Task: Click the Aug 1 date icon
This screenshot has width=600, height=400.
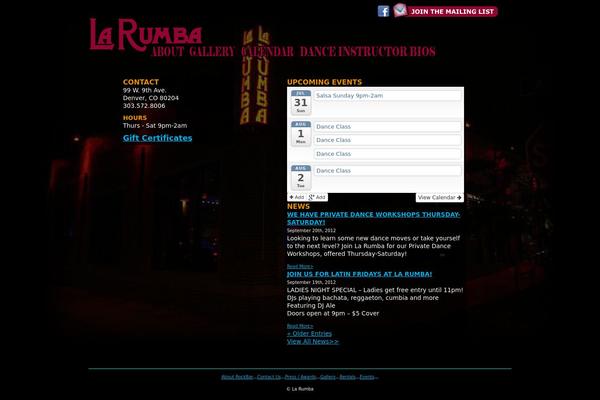Action: (301, 134)
